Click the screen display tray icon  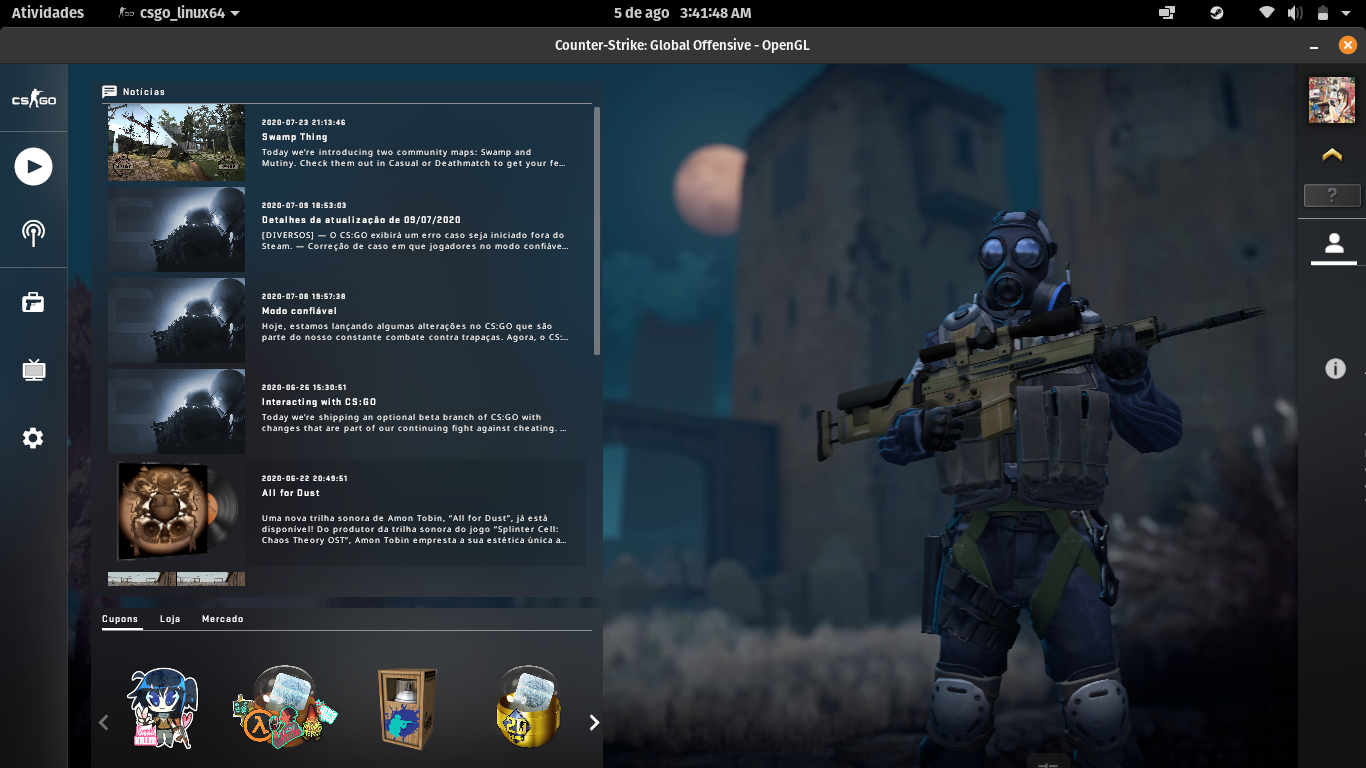click(x=1166, y=13)
